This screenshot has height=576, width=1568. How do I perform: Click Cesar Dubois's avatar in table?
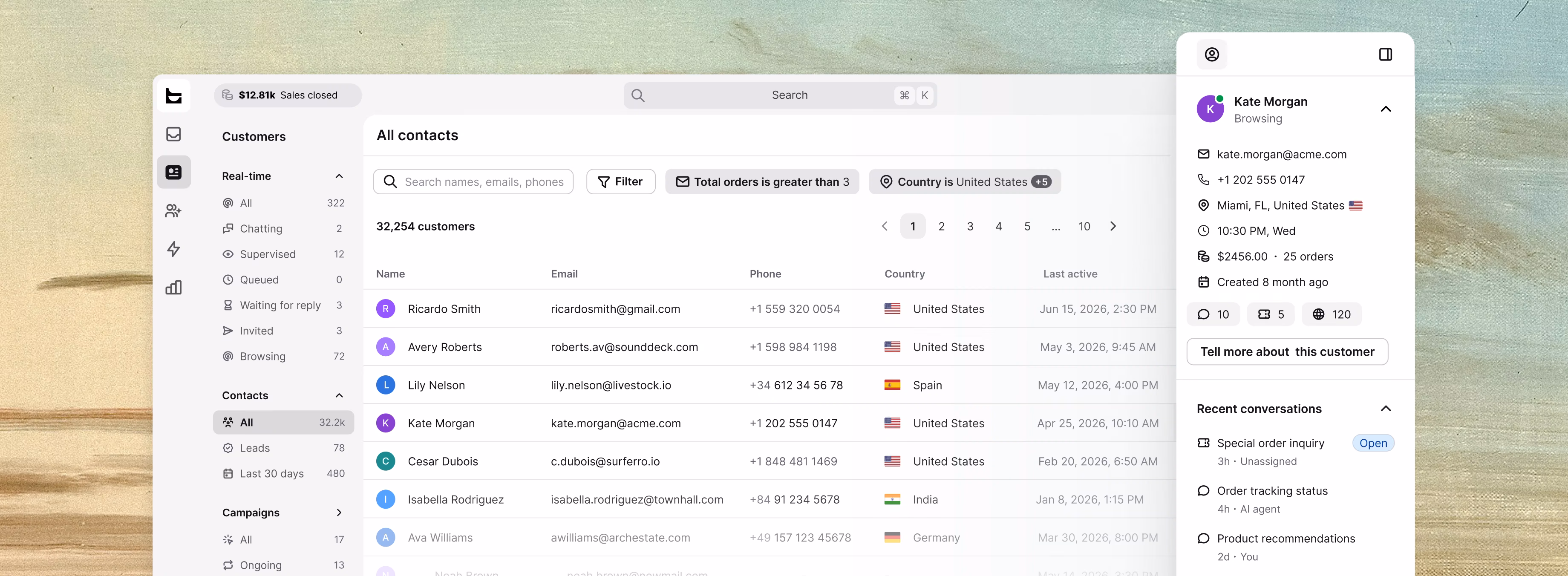[x=385, y=461]
